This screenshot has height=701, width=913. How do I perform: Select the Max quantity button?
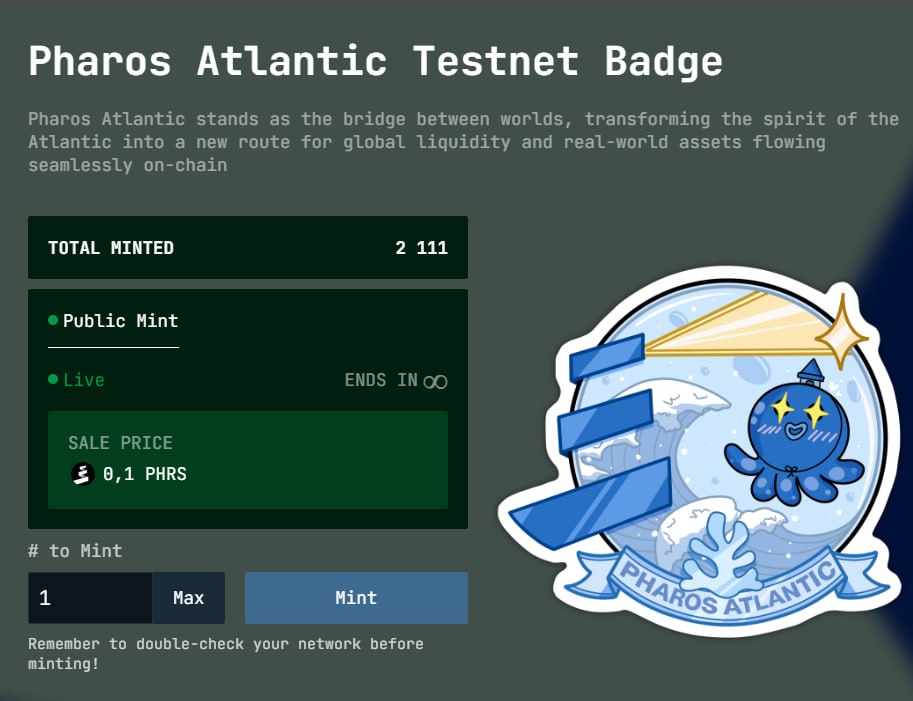coord(189,598)
